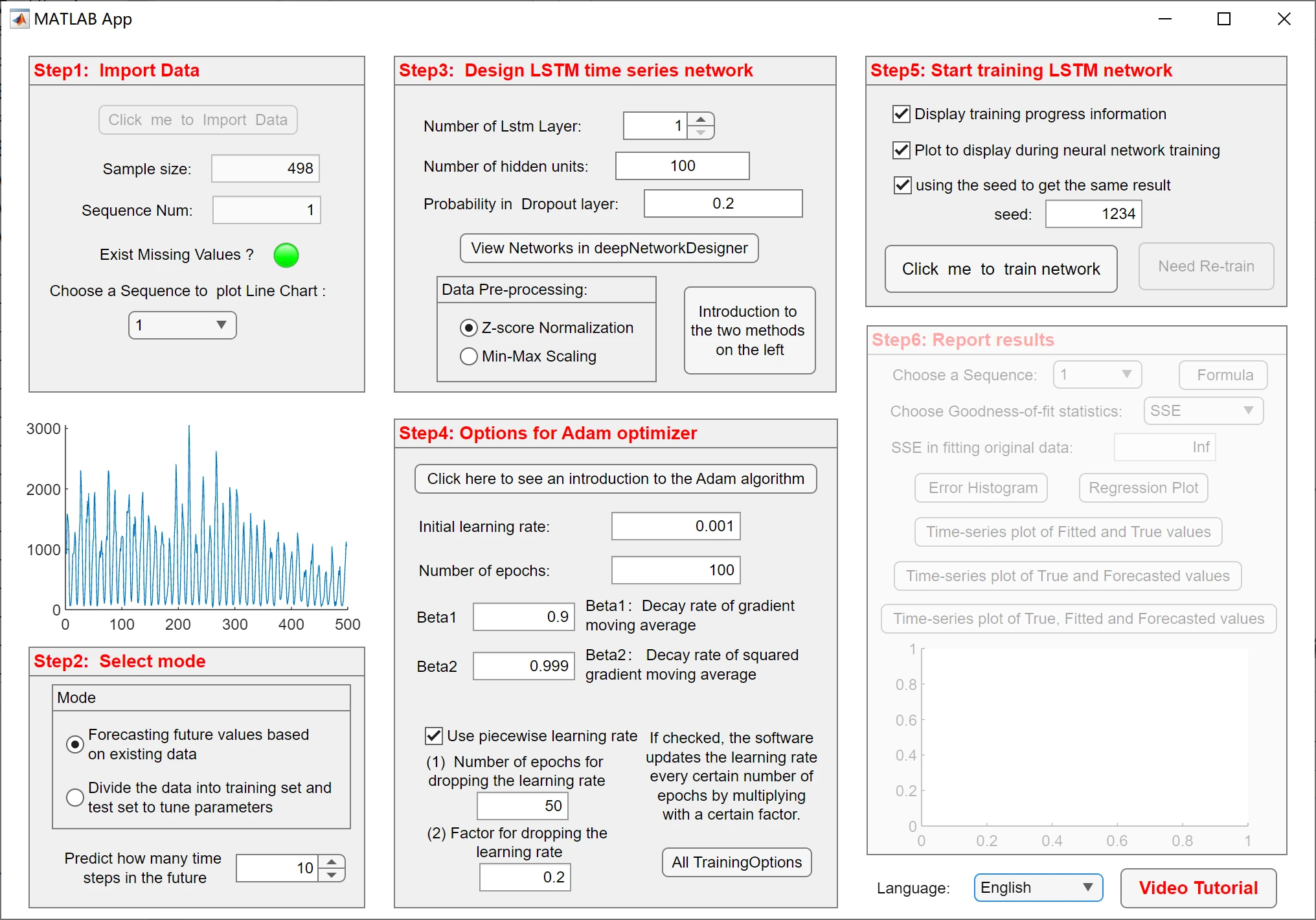Toggle using the seed checkbox

tap(902, 185)
